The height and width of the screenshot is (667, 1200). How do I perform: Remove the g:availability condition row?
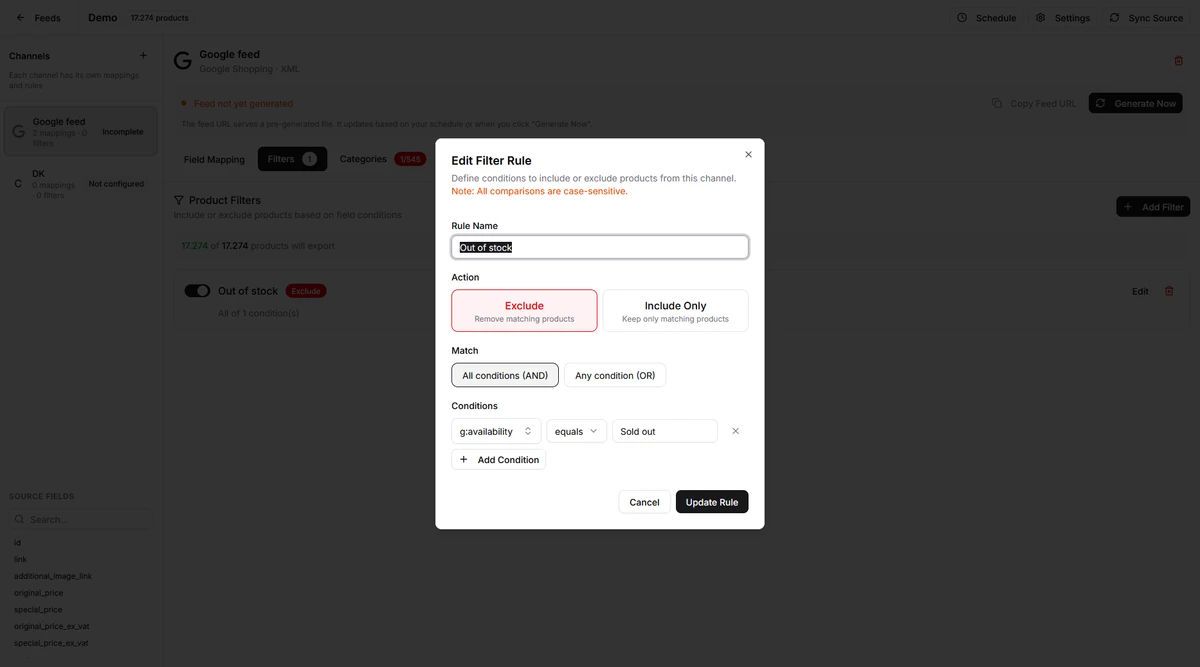(735, 431)
